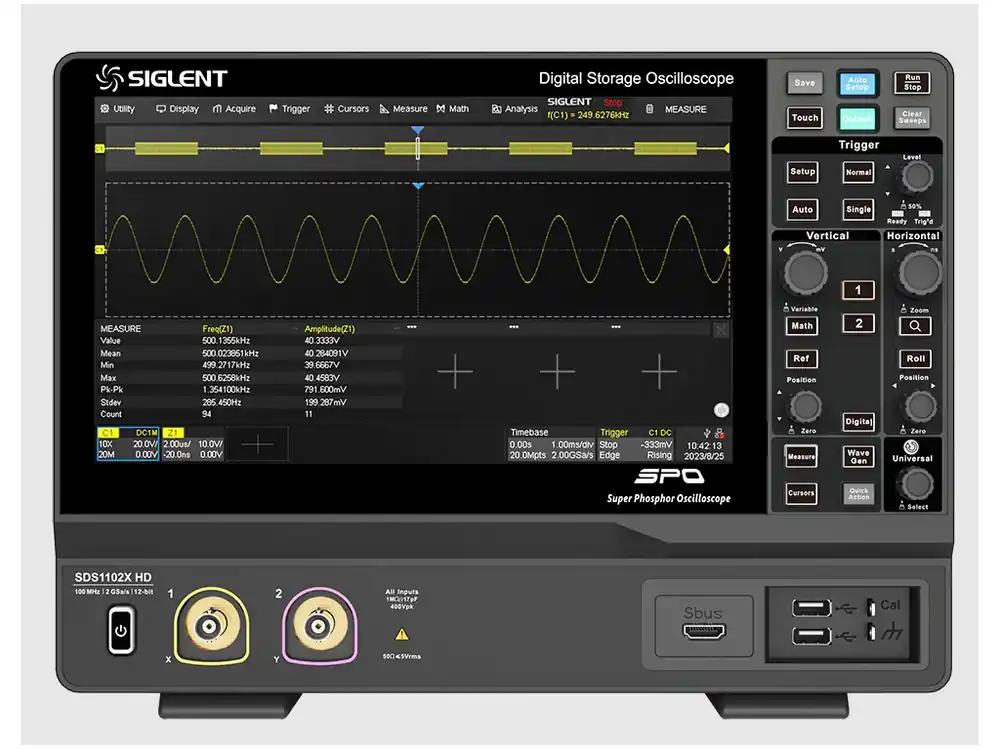Click the Vertical scale V/mV knob
1000x750 pixels.
[804, 273]
